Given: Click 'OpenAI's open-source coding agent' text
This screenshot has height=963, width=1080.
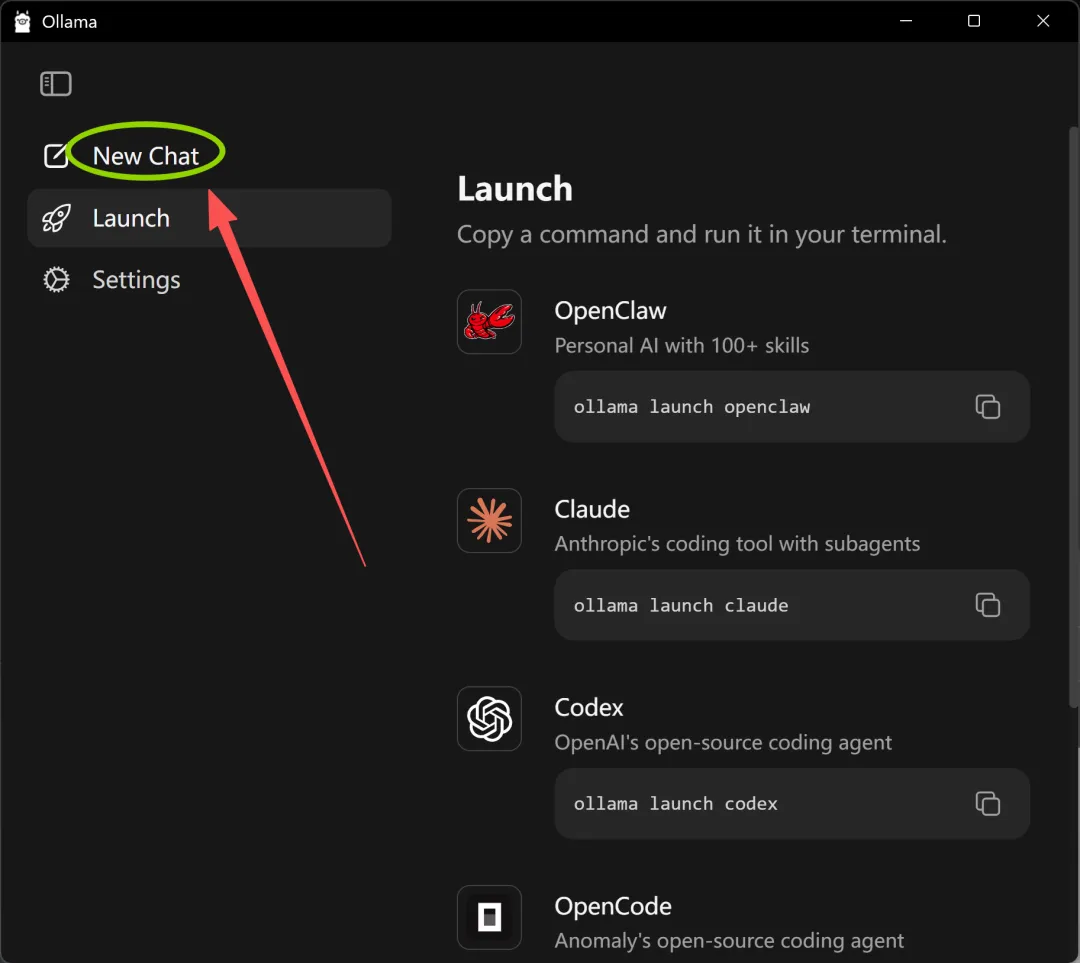Looking at the screenshot, I should click(x=723, y=742).
